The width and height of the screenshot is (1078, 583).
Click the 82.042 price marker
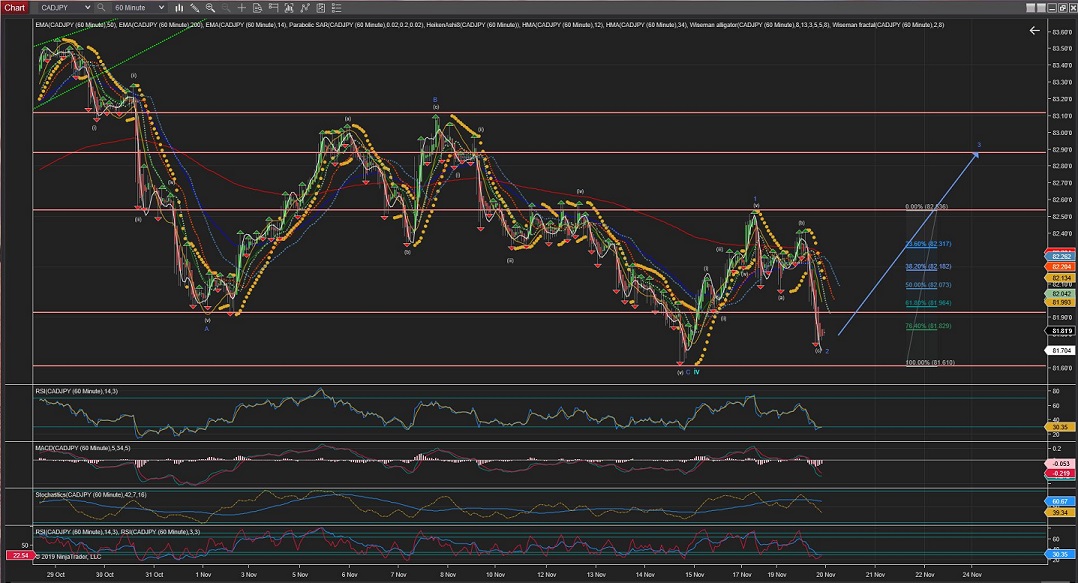(1062, 294)
